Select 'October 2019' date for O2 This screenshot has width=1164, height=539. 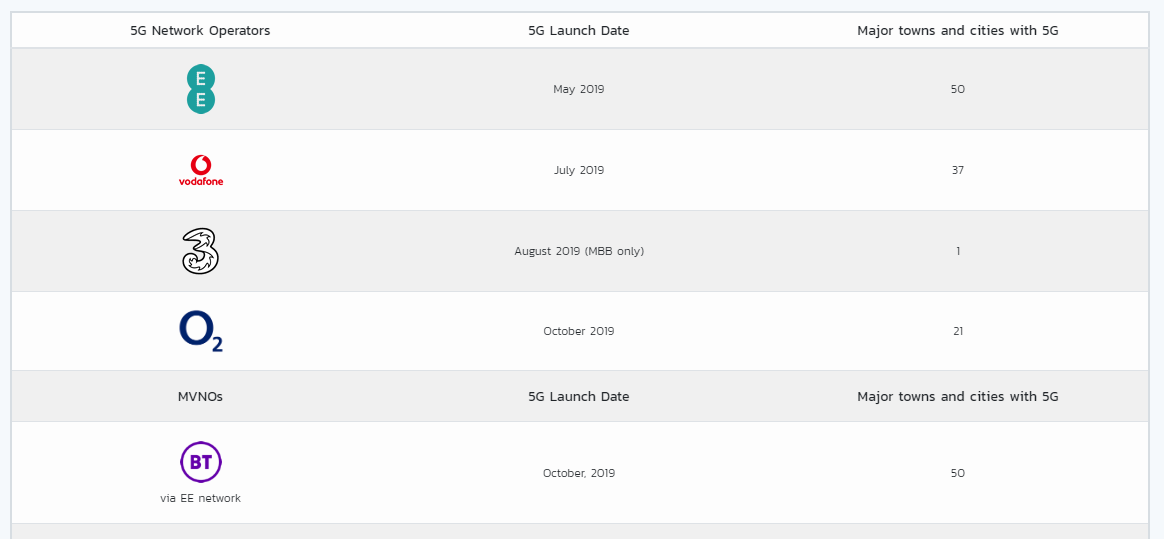tap(579, 331)
